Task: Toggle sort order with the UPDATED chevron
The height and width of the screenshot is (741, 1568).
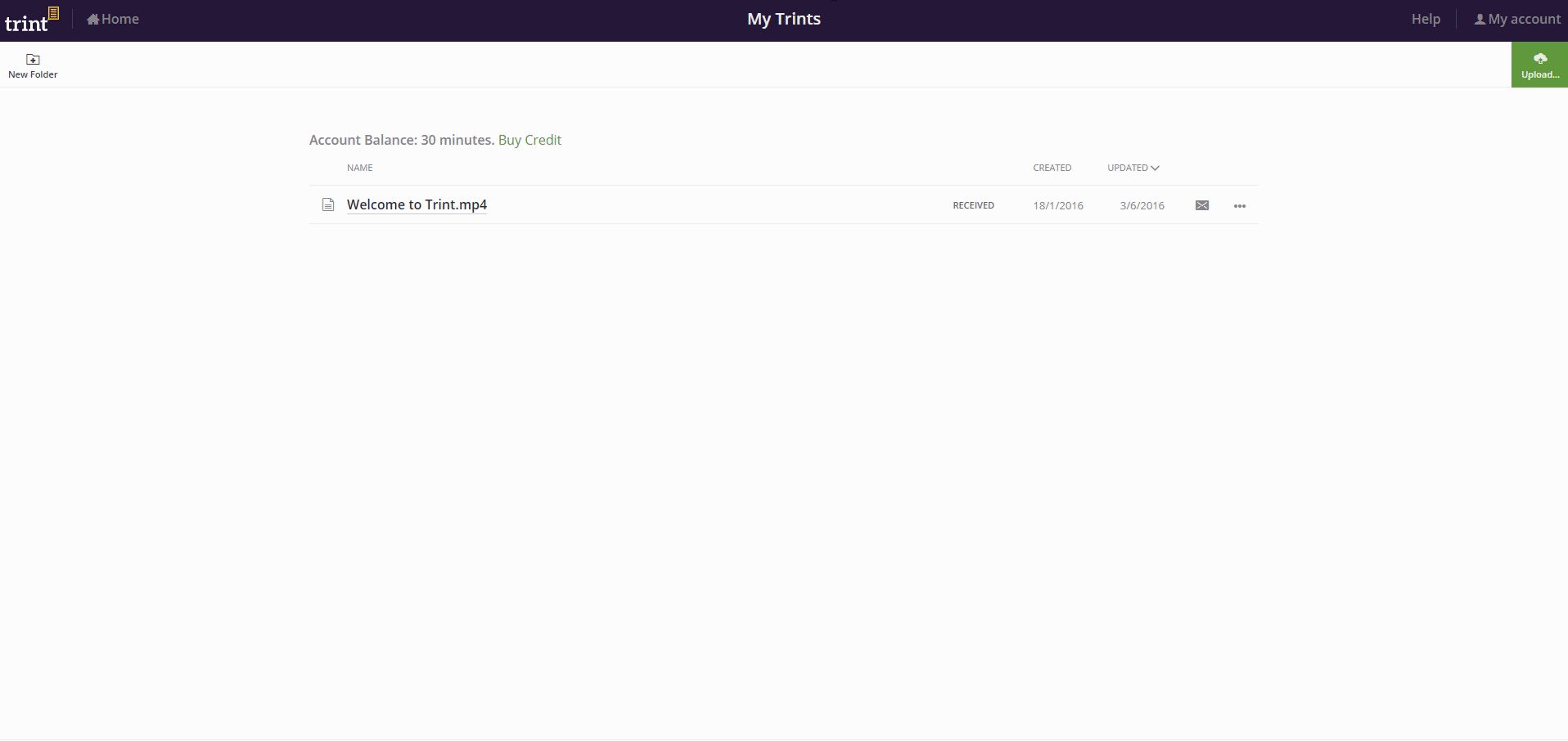Action: (1155, 168)
